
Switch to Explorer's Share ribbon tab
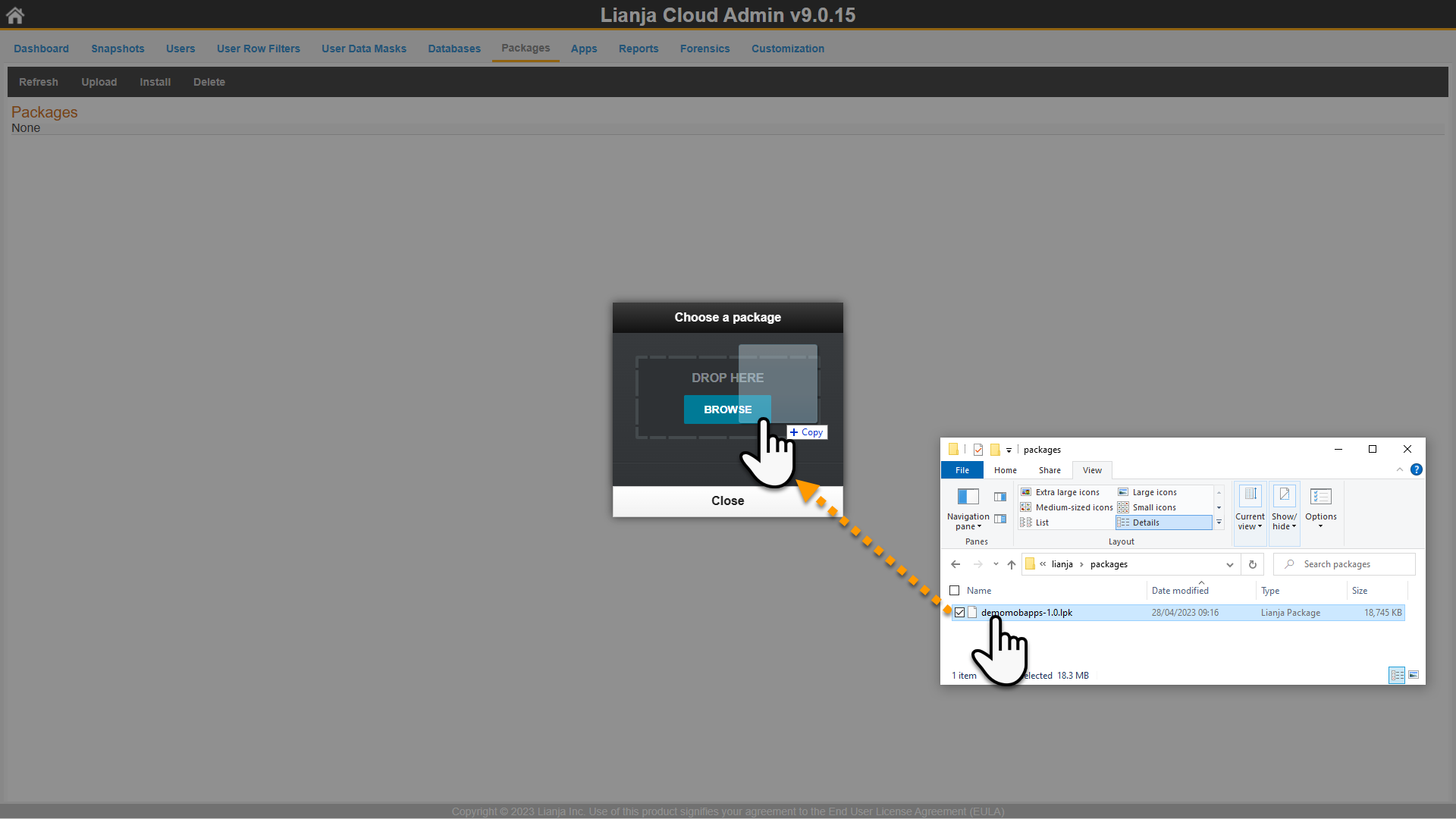[x=1050, y=470]
